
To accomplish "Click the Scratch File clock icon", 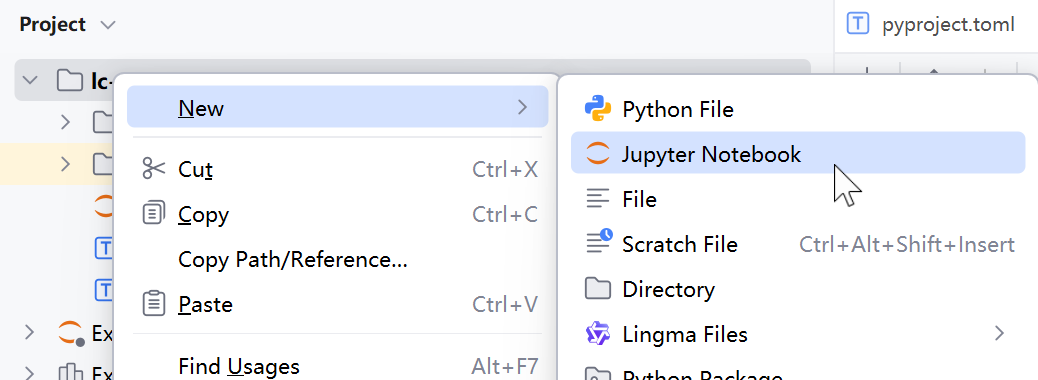I will 599,242.
